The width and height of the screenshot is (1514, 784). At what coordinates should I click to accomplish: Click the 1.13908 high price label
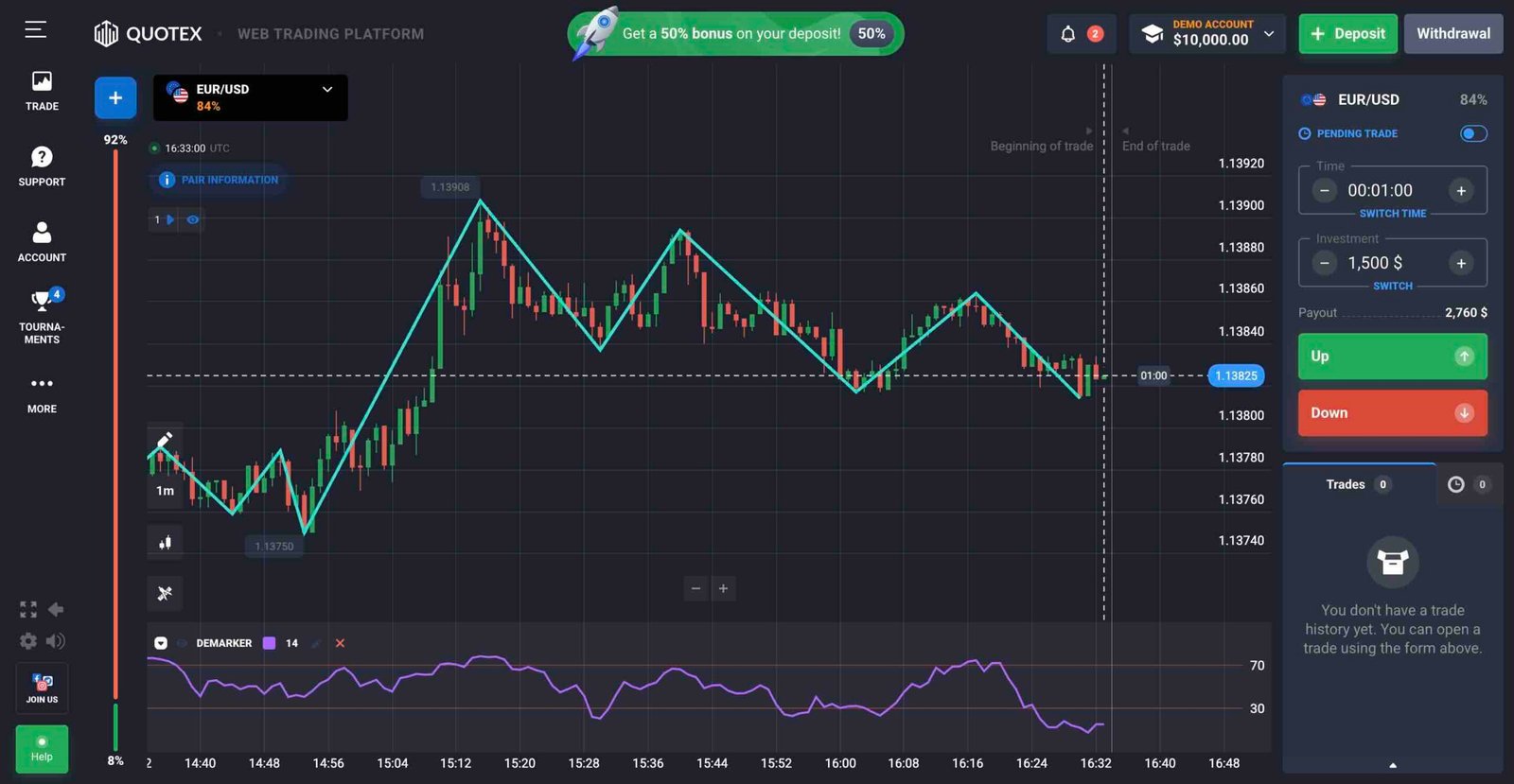click(x=449, y=187)
